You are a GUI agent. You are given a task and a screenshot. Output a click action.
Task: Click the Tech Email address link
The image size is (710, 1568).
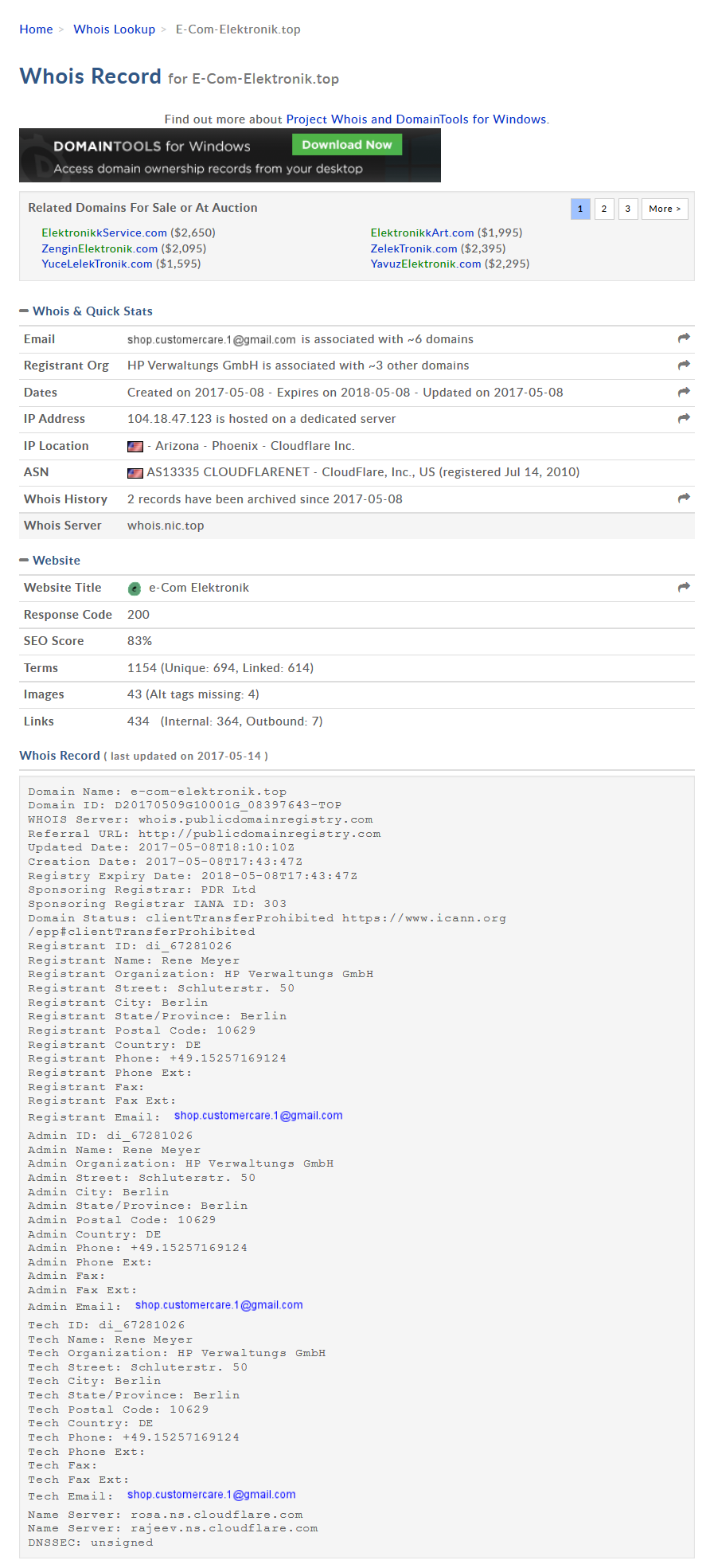click(212, 1495)
